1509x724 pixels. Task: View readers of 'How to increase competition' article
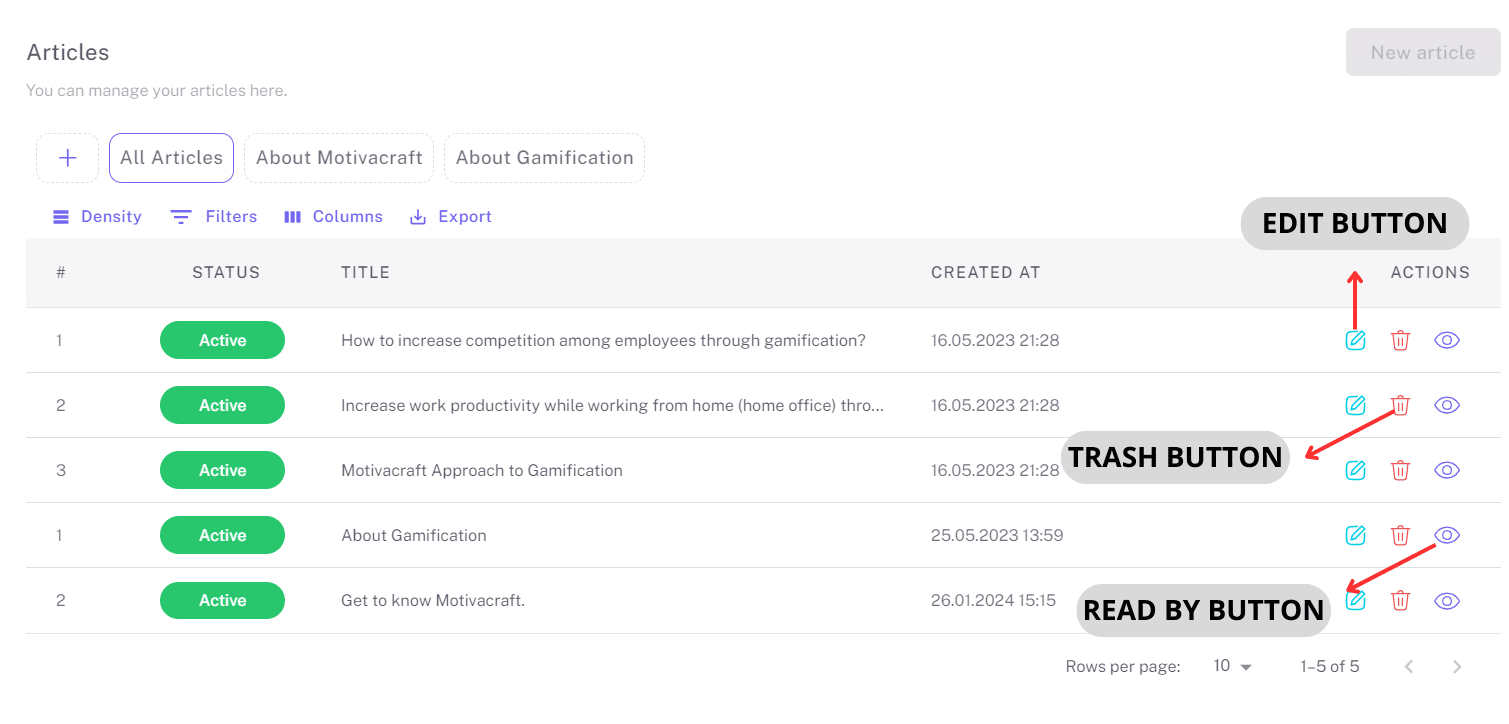pyautogui.click(x=1446, y=340)
